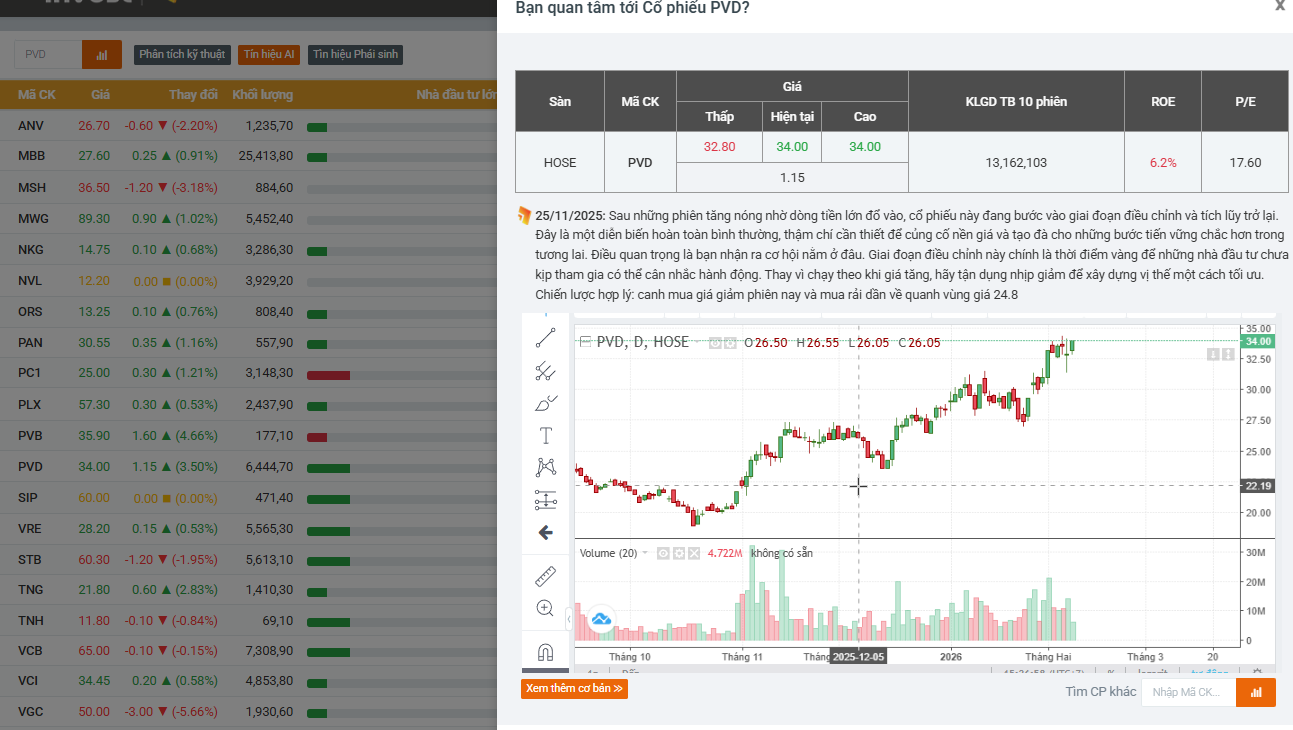
Task: Select the long position forecasting tool
Action: click(545, 500)
